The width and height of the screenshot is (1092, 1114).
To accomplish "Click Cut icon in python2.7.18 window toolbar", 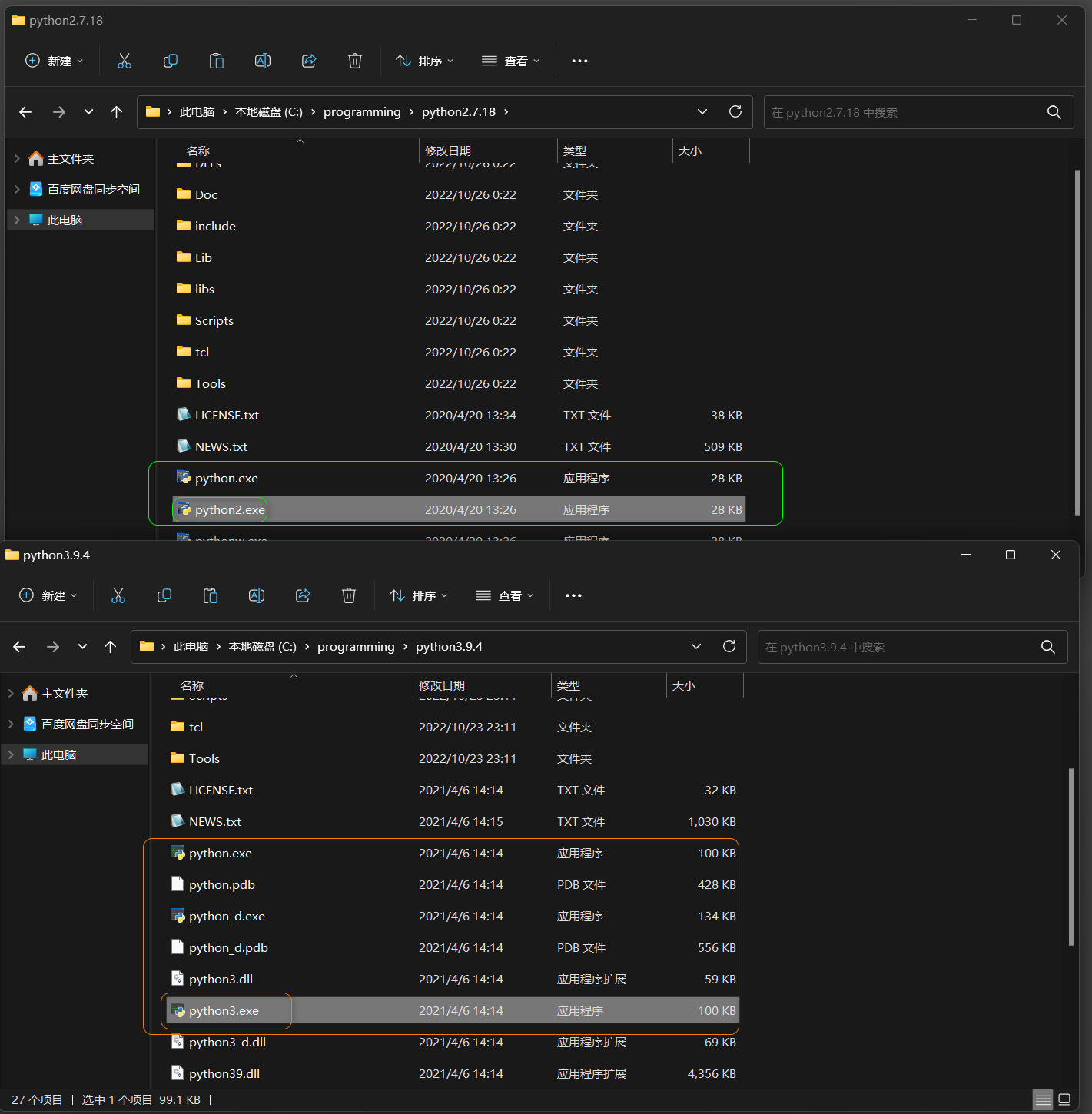I will click(124, 61).
